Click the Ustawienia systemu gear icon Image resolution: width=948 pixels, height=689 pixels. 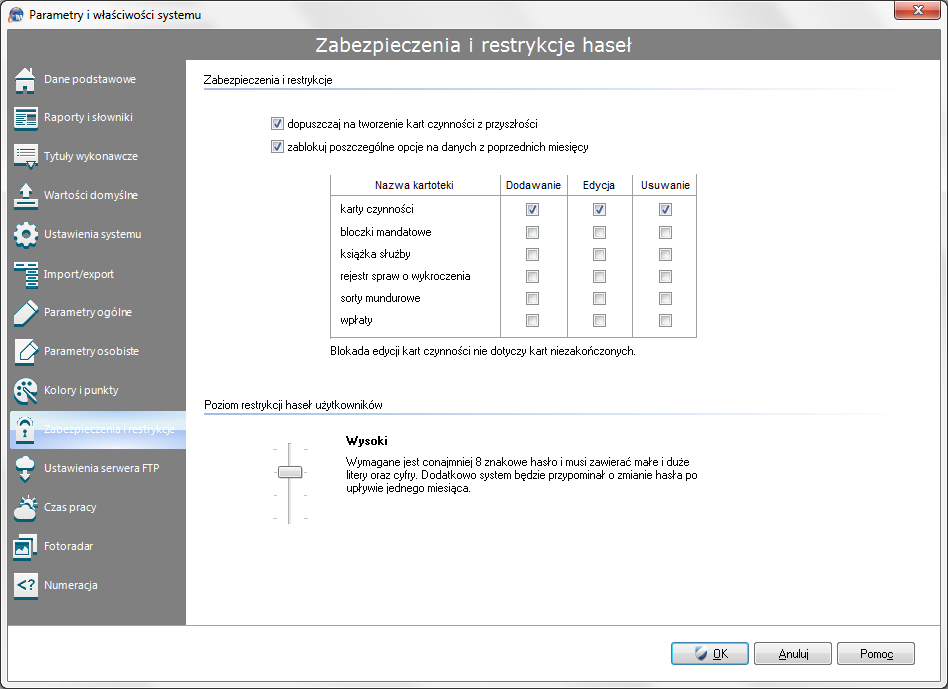tap(26, 236)
